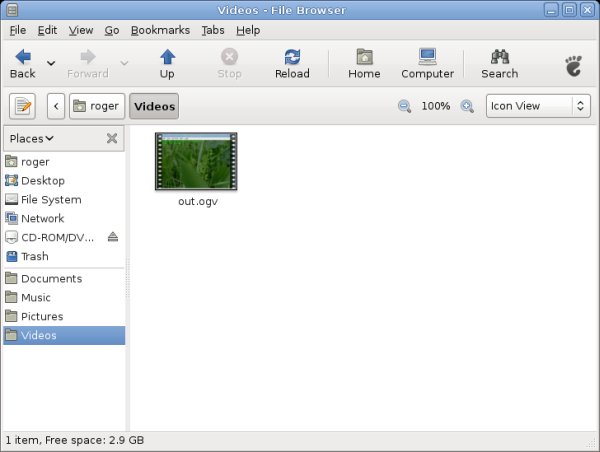Open Search with the binoculars icon

[x=500, y=64]
